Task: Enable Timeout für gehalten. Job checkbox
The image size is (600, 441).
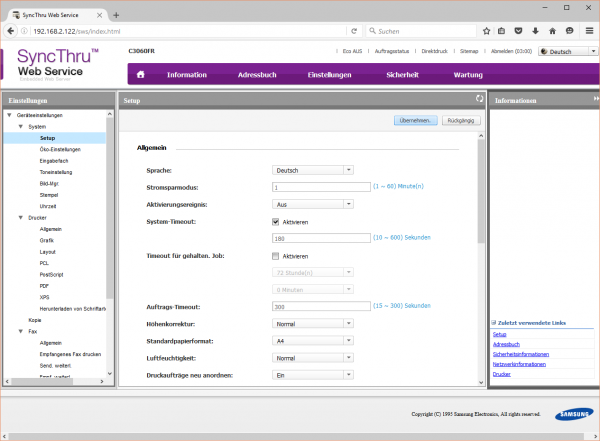Action: (x=276, y=256)
